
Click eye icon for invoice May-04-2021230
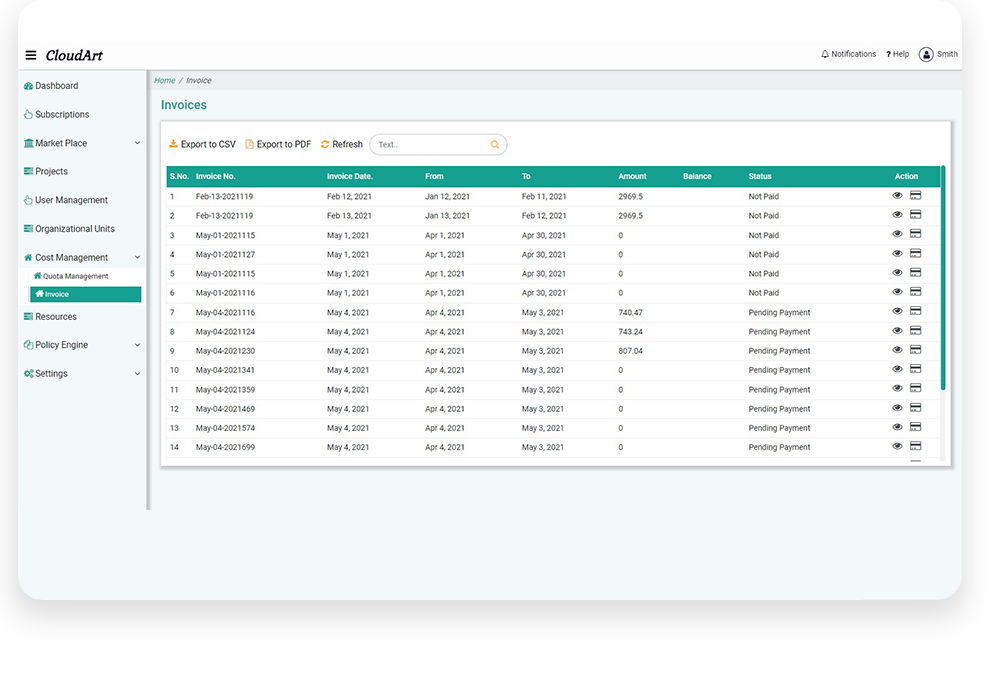[x=897, y=350]
